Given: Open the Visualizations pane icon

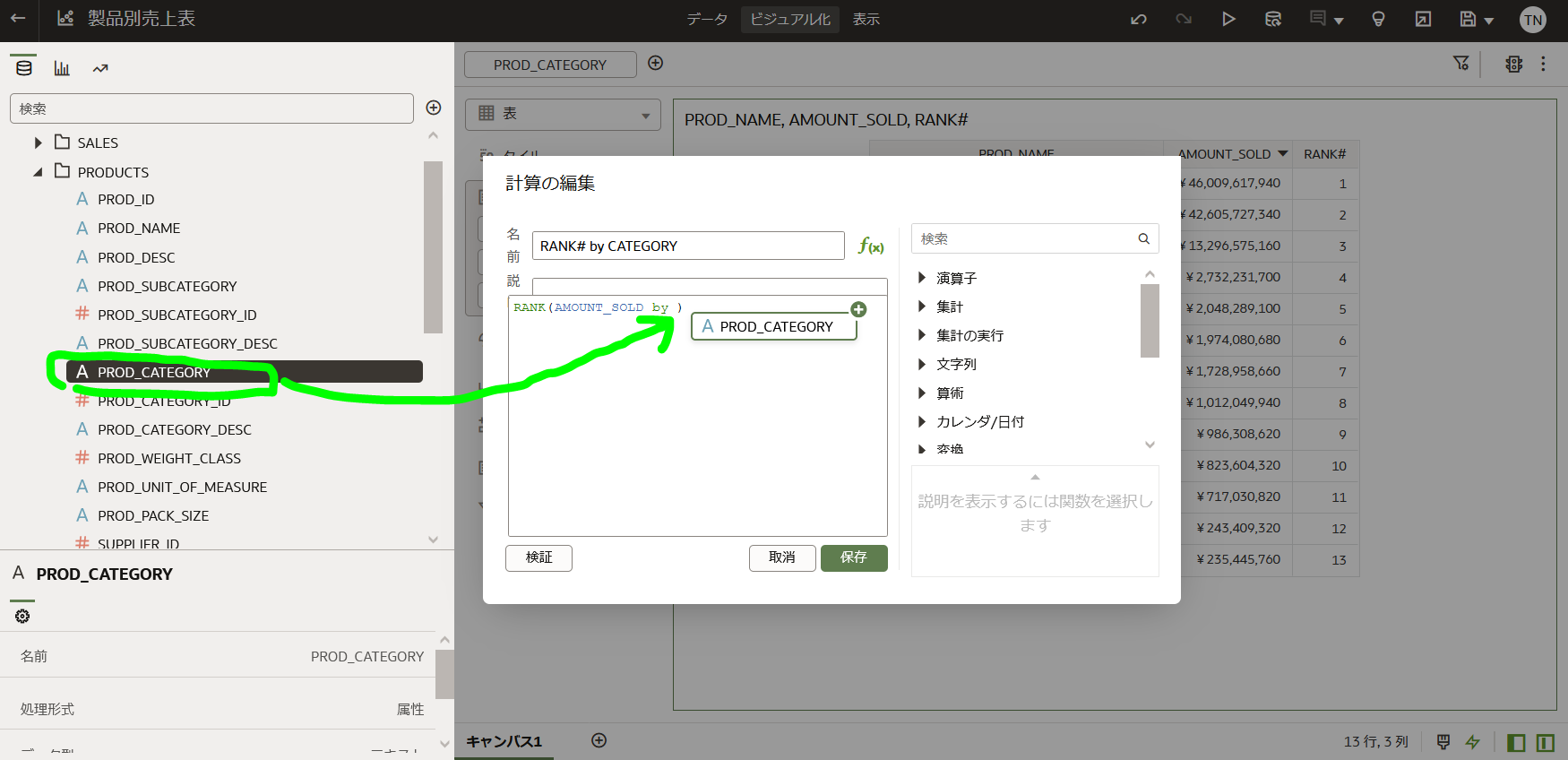Looking at the screenshot, I should coord(62,68).
